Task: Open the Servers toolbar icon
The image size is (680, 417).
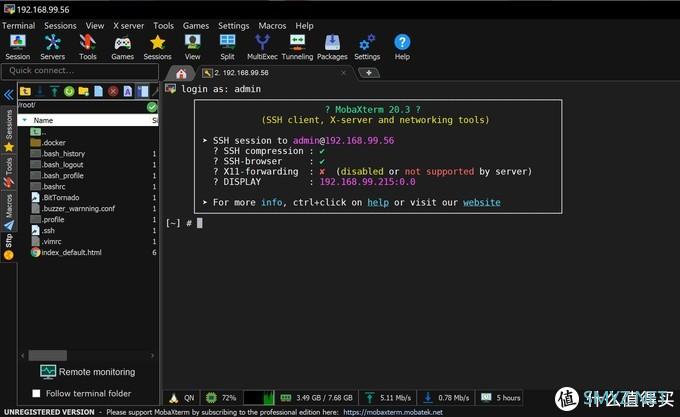Action: [x=52, y=47]
